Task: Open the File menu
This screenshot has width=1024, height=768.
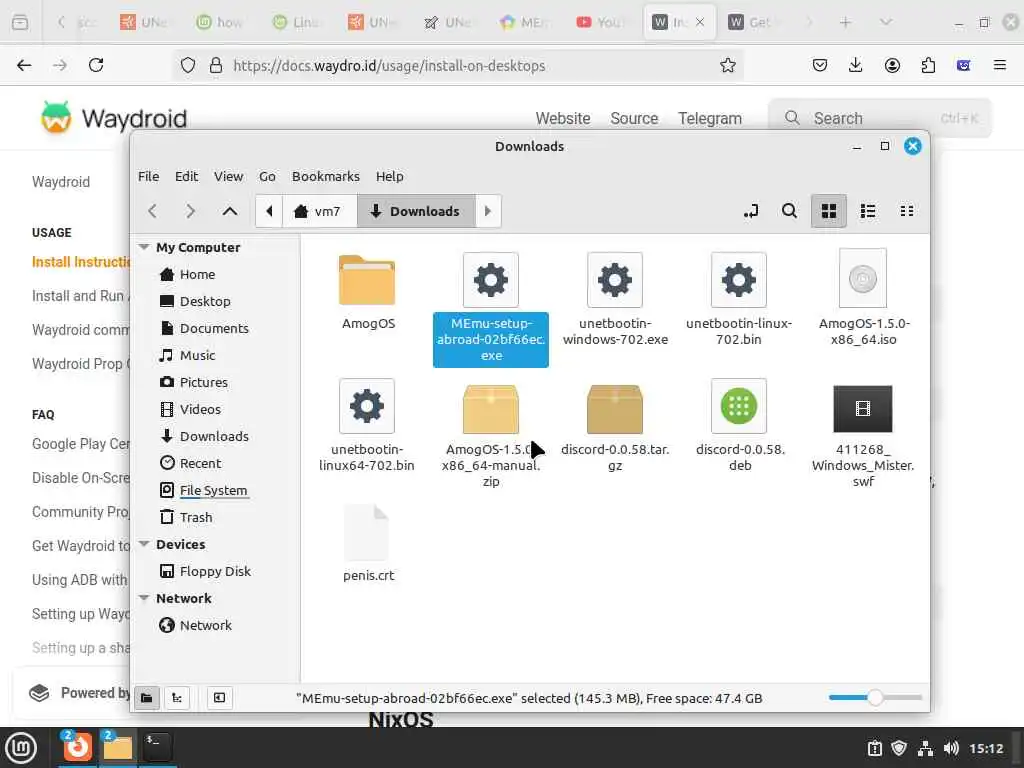Action: click(148, 176)
